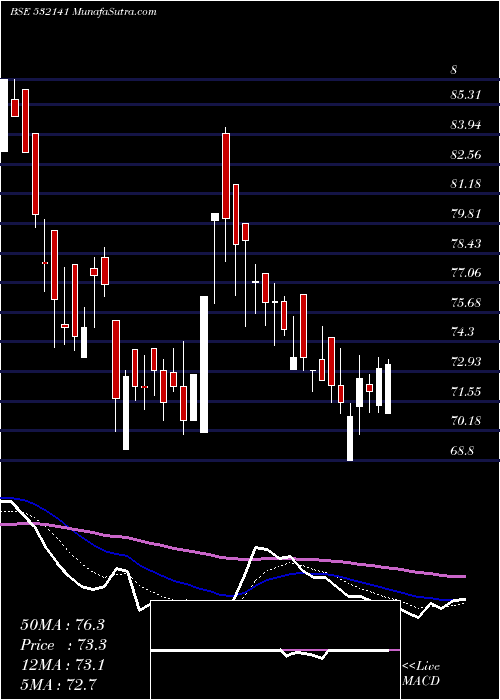Viewport: 500px width, 700px height.
Task: Click the 50MA : 76.3 readout
Action: coord(62,625)
